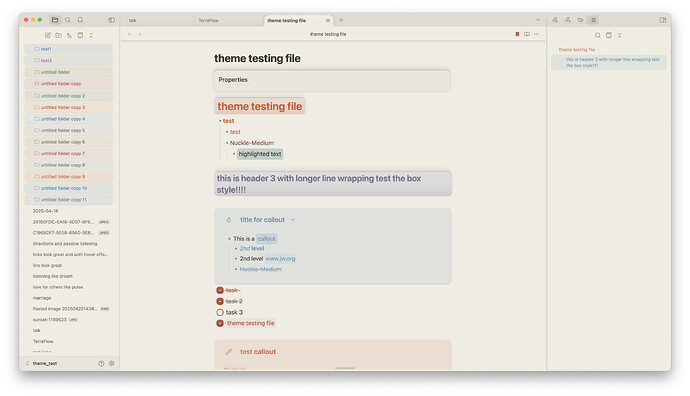Navigate back in note history
Viewport: 690px width, 396px height.
click(130, 34)
